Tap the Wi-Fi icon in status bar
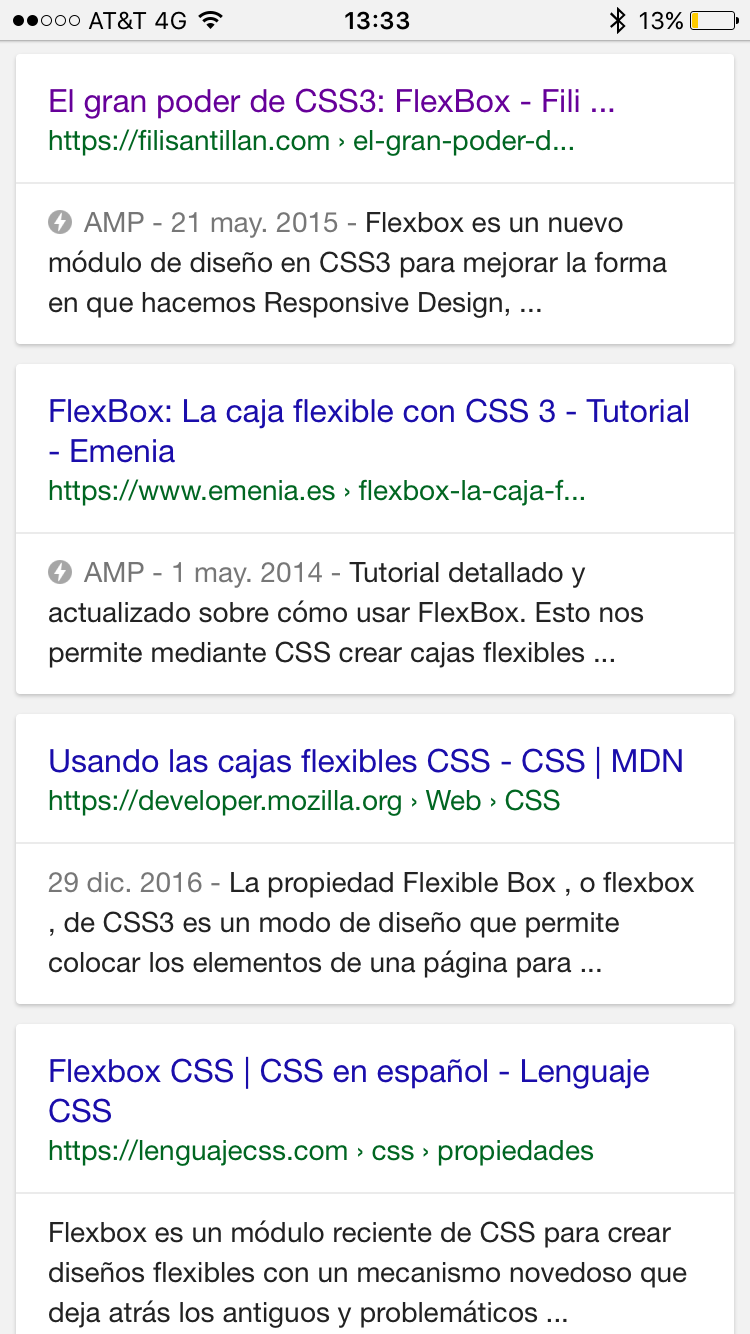This screenshot has height=1334, width=750. pos(210,21)
